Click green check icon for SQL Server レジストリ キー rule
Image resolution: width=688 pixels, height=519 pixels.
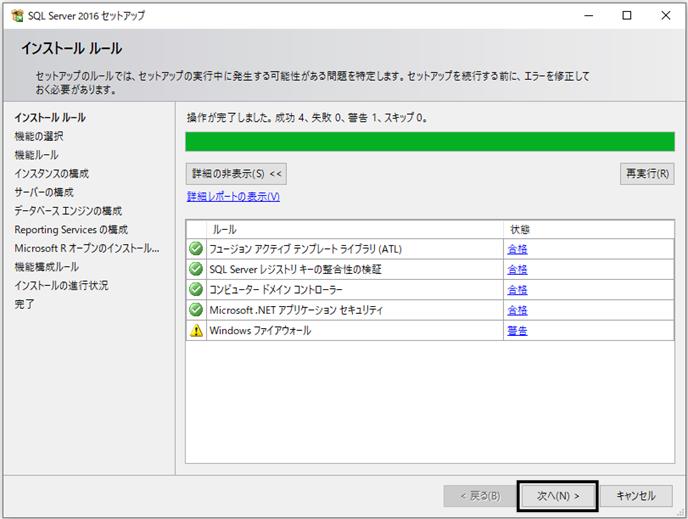click(196, 269)
